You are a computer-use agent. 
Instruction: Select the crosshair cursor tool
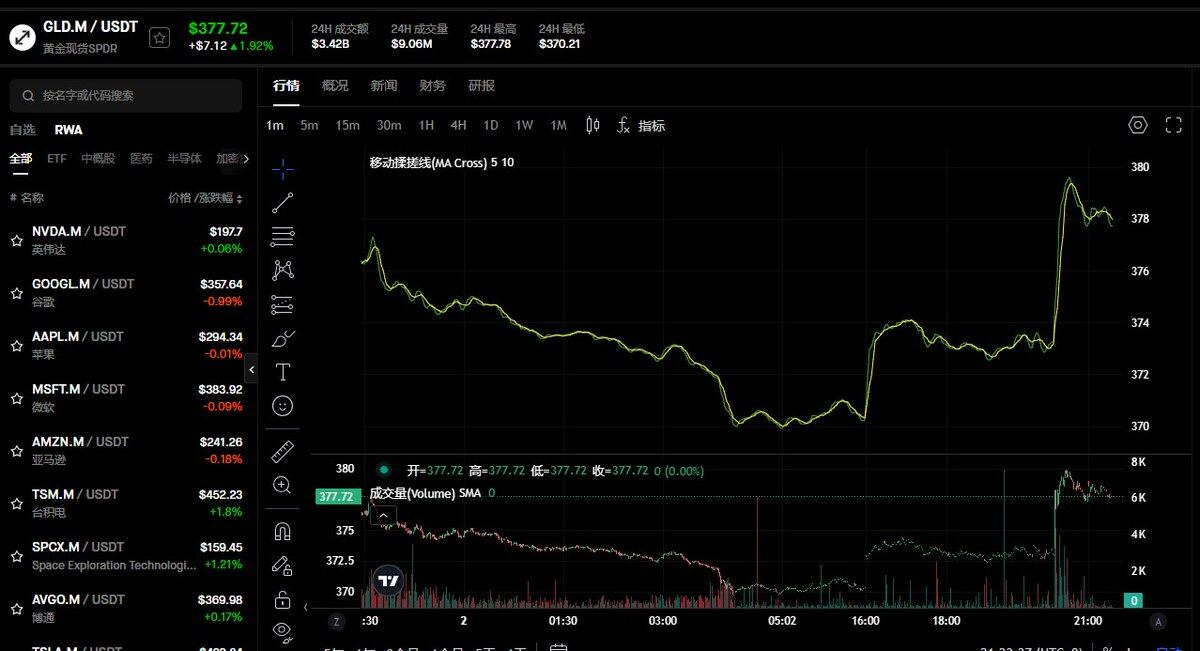283,169
